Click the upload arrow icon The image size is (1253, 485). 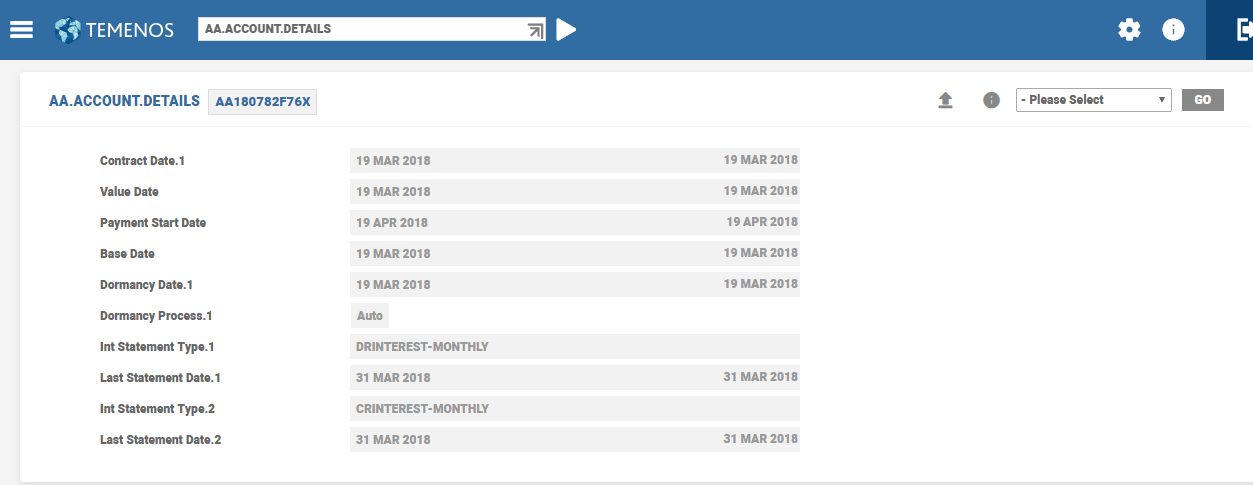pos(945,100)
